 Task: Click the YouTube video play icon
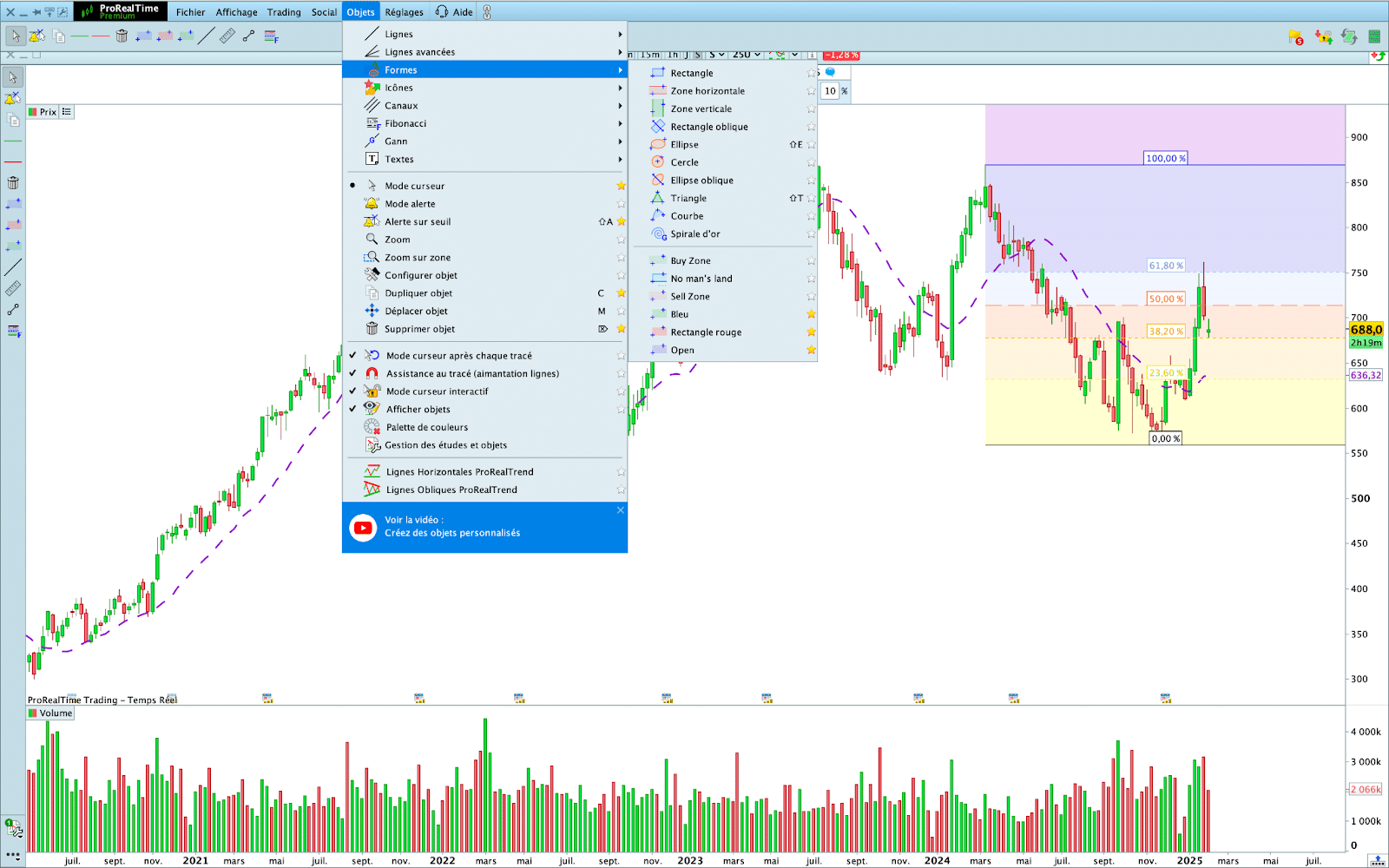click(363, 527)
